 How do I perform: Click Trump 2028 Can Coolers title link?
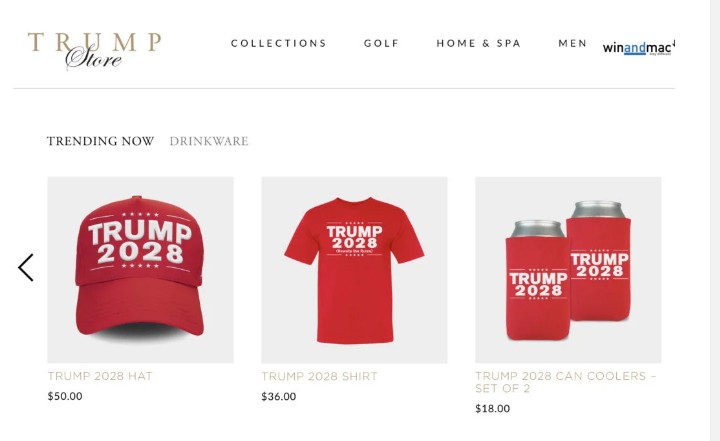[566, 382]
